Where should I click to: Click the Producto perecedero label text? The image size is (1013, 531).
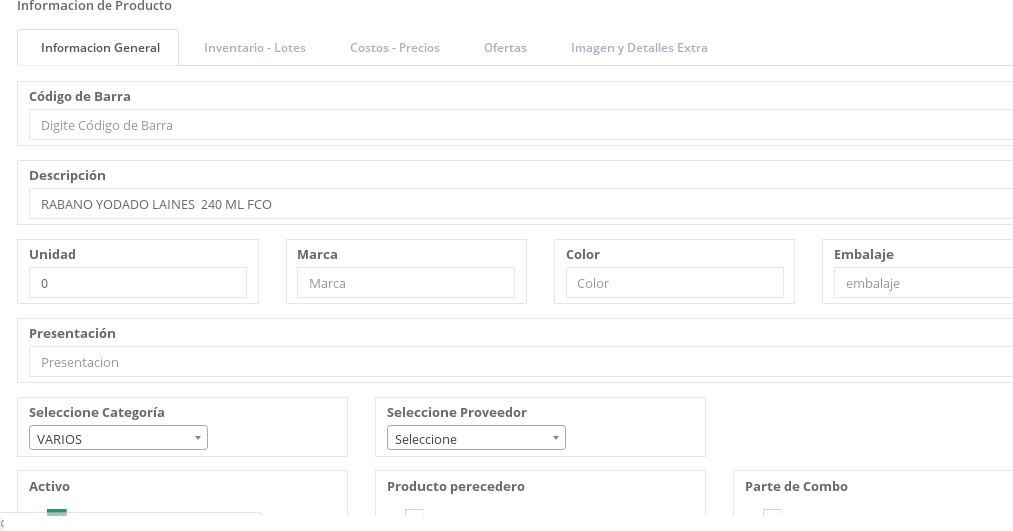(x=455, y=486)
